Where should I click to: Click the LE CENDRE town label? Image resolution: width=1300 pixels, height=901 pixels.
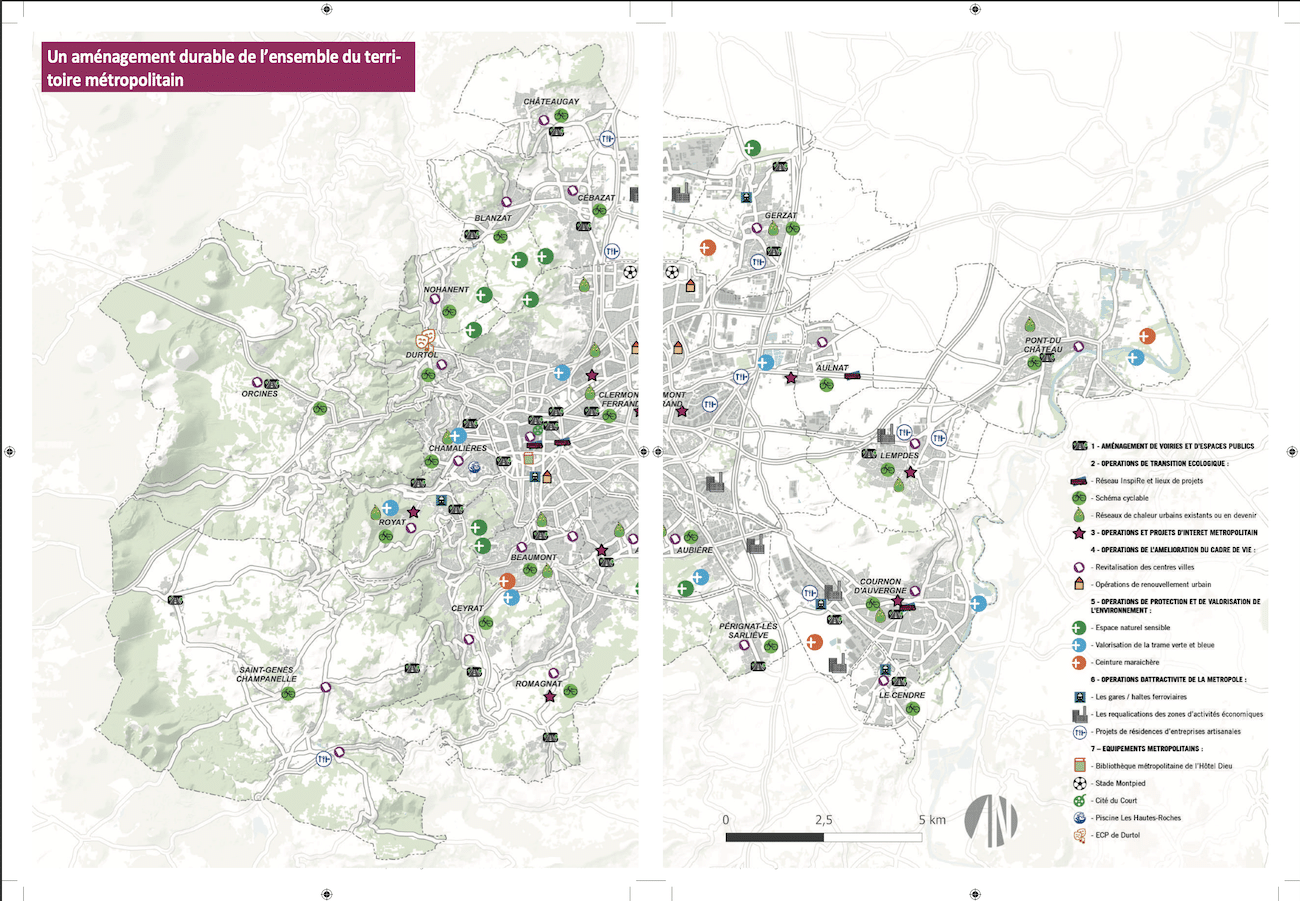pyautogui.click(x=902, y=694)
